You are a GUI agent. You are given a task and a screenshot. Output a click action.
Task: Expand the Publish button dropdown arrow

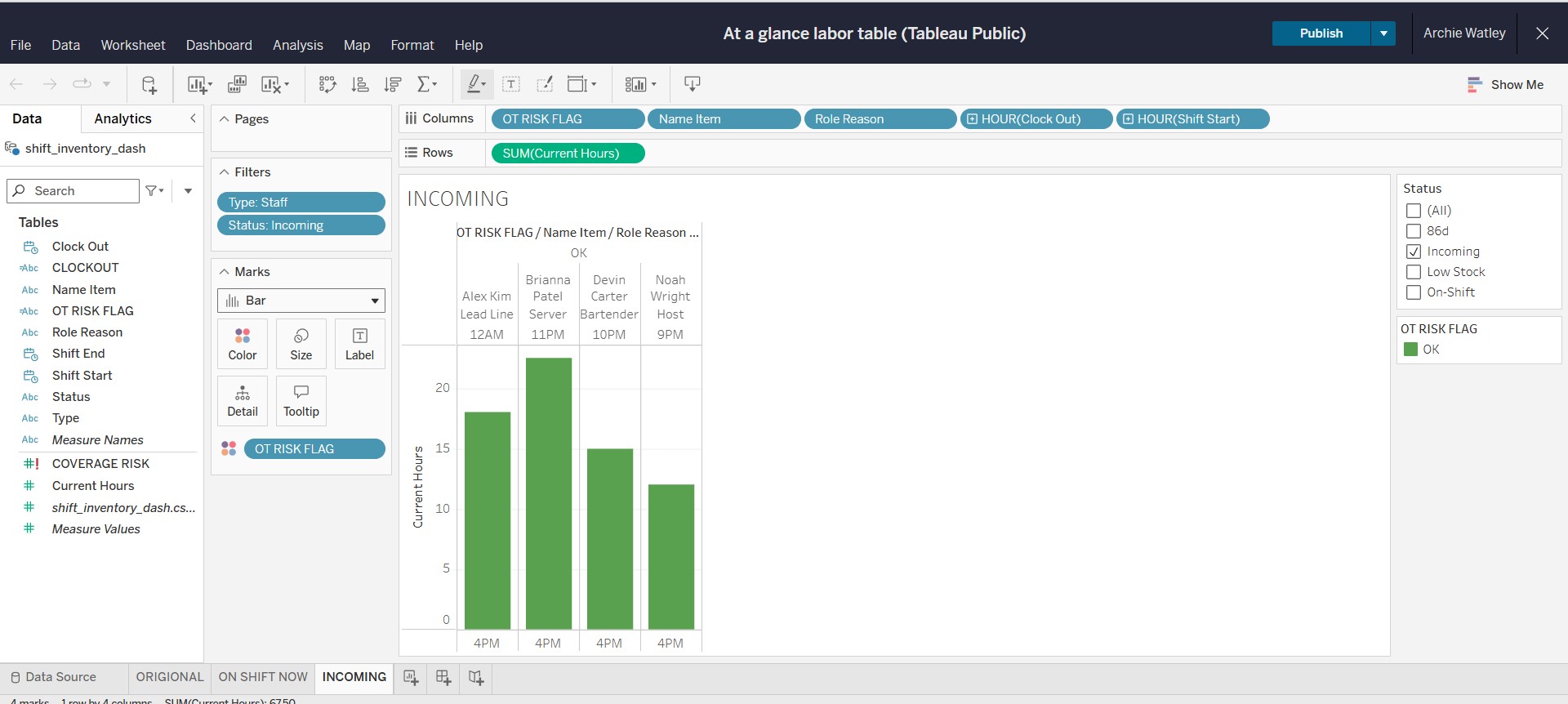[1383, 33]
